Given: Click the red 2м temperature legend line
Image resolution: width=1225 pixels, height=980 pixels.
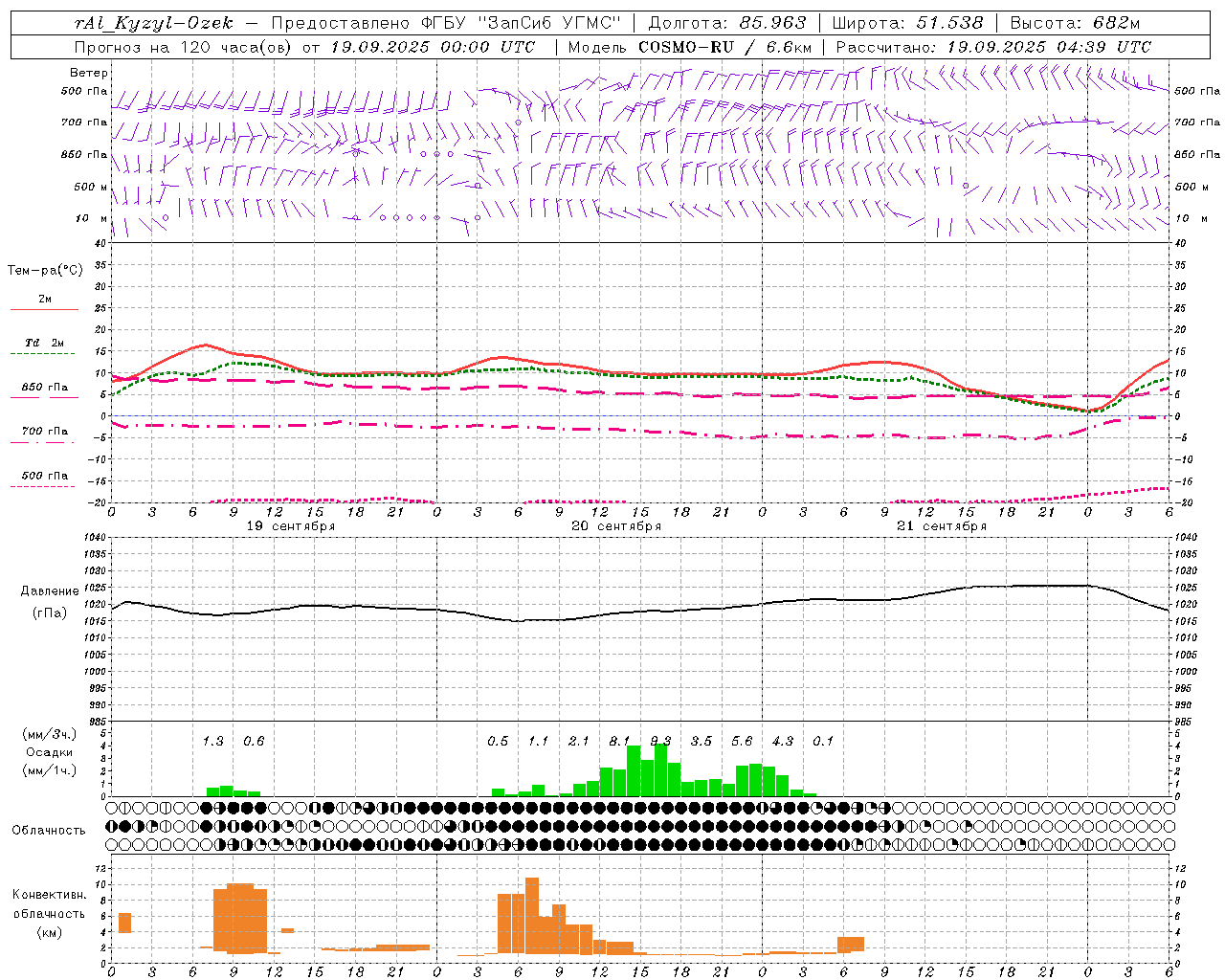Looking at the screenshot, I should [x=44, y=309].
